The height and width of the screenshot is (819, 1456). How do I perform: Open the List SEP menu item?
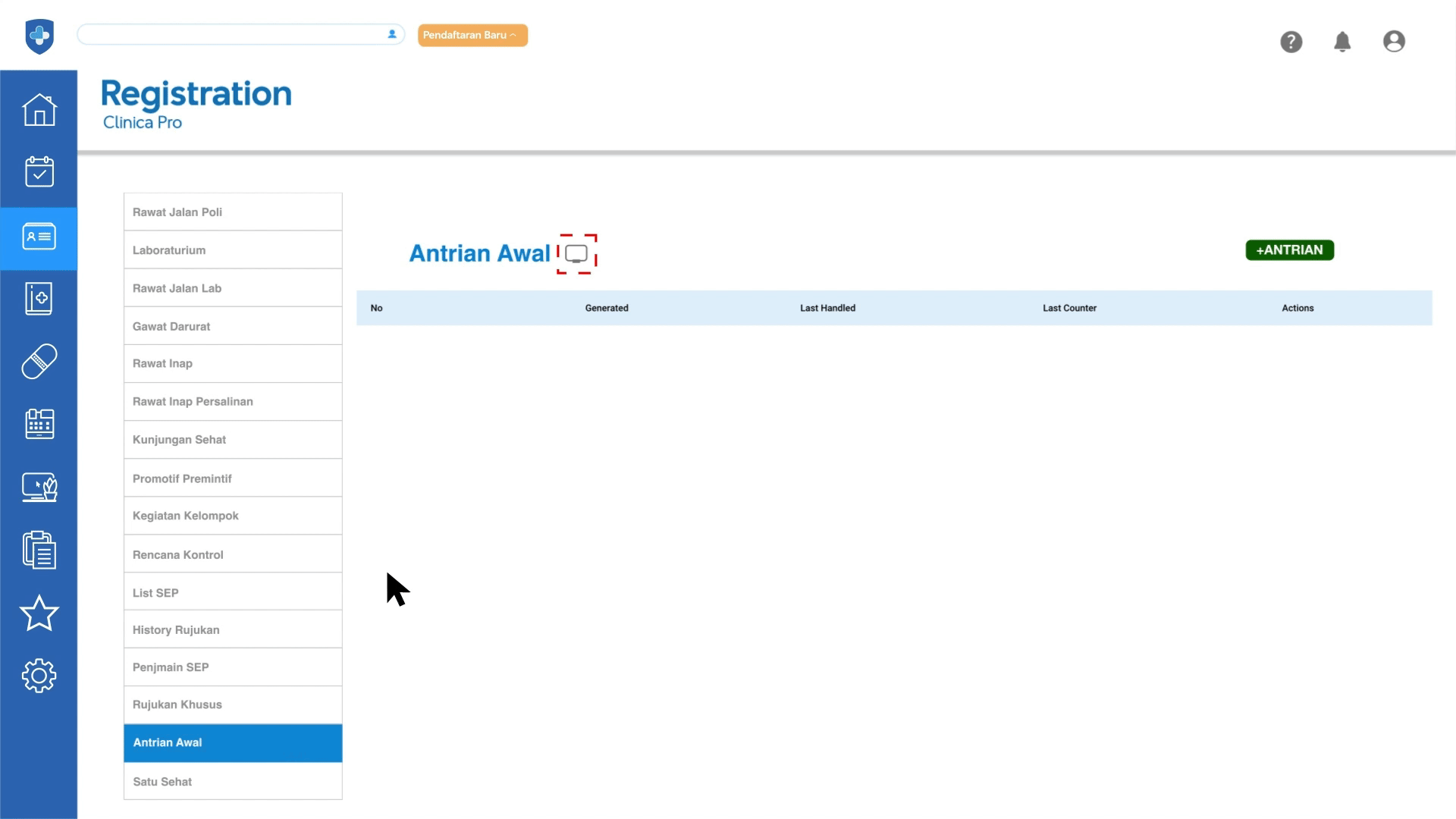233,592
